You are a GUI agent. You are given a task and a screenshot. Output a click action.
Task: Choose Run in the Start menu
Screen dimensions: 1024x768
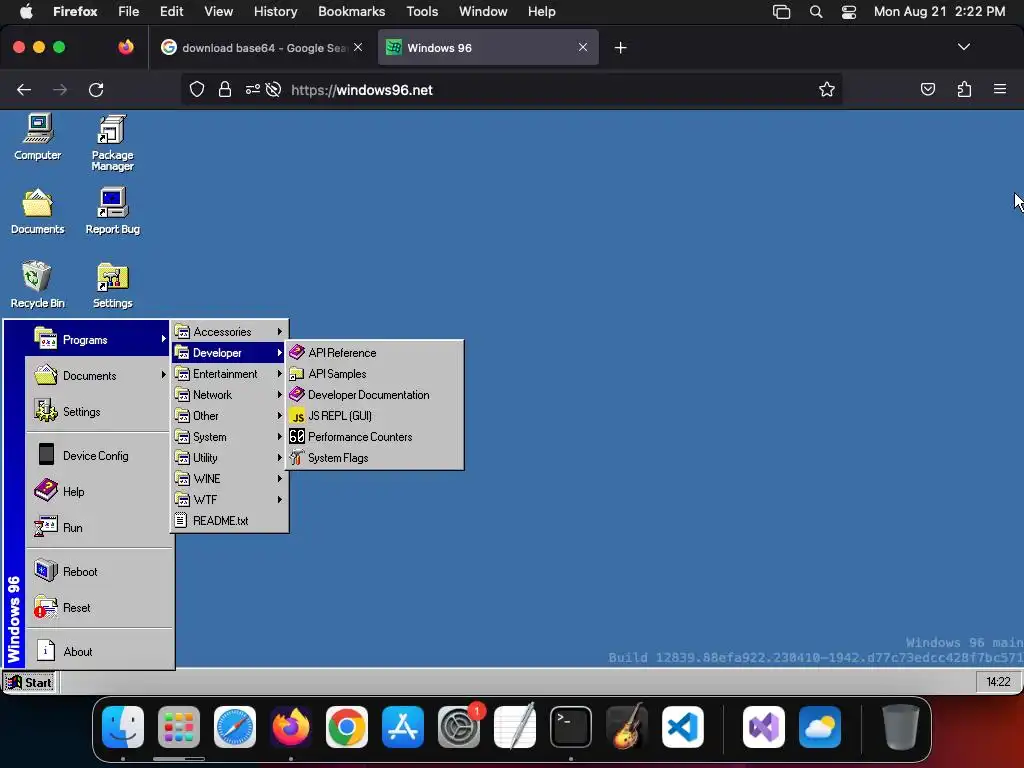coord(99,527)
